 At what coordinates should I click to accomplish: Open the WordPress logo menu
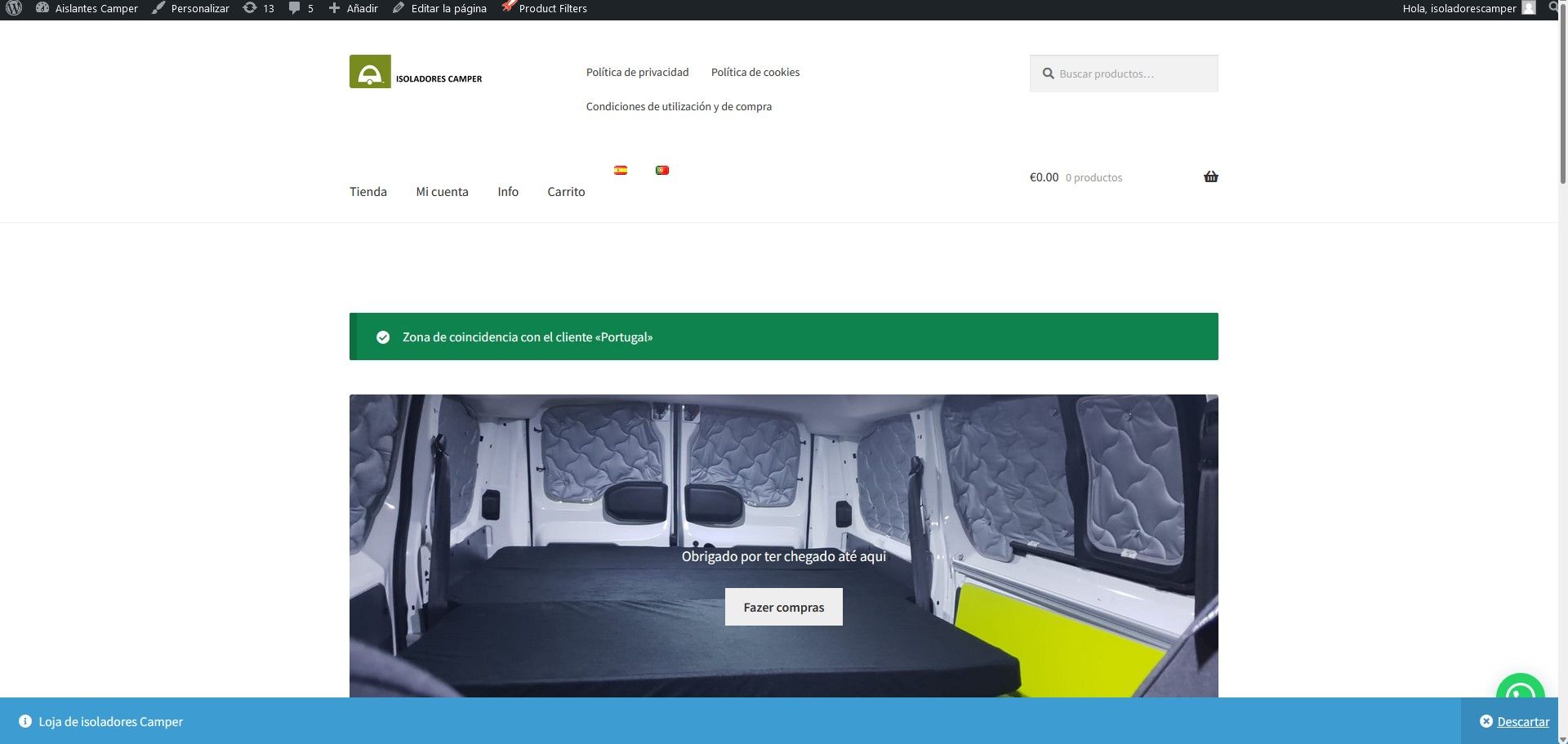coord(14,8)
